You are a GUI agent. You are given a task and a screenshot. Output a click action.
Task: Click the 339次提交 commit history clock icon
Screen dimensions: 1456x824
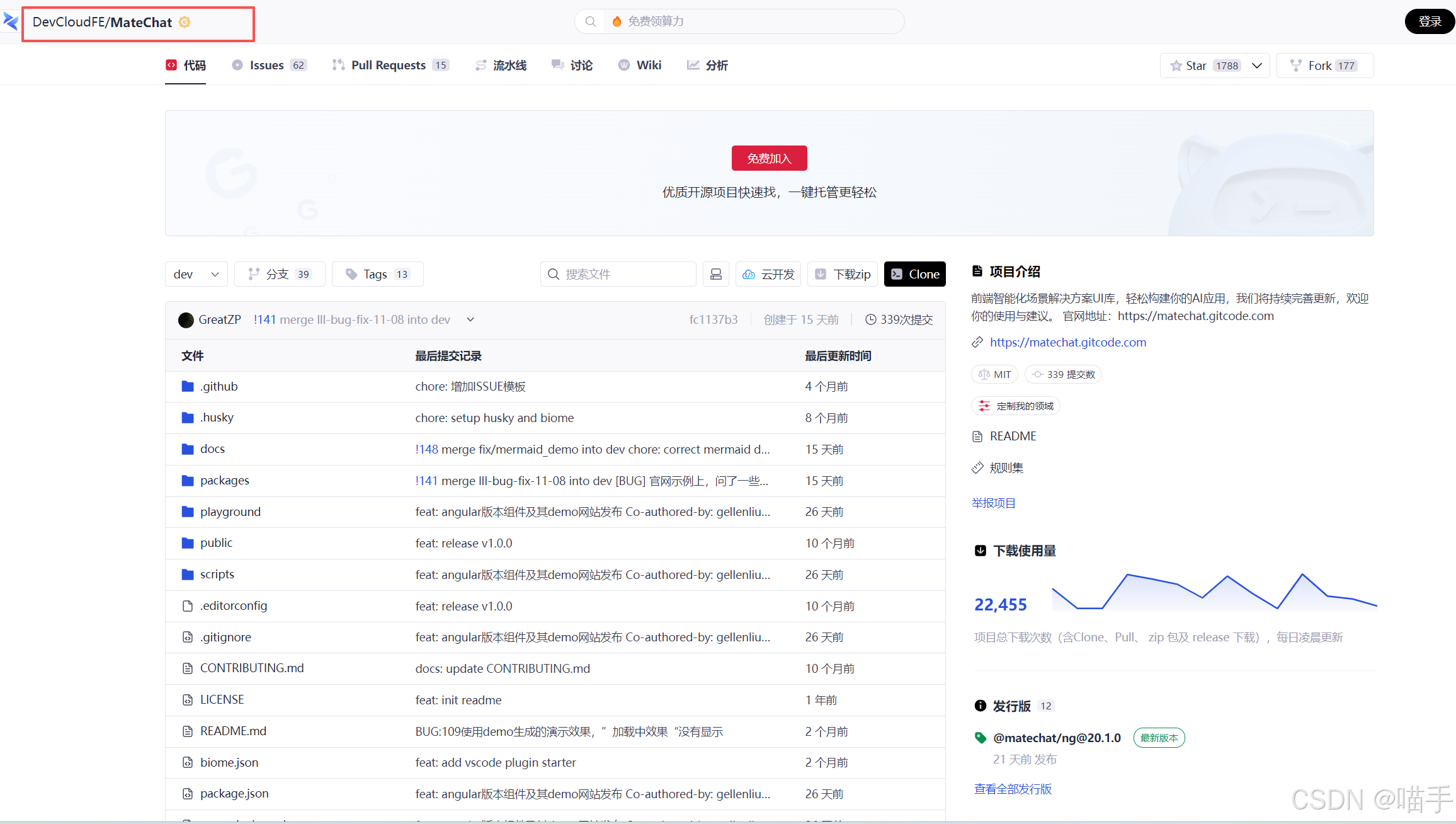point(870,319)
